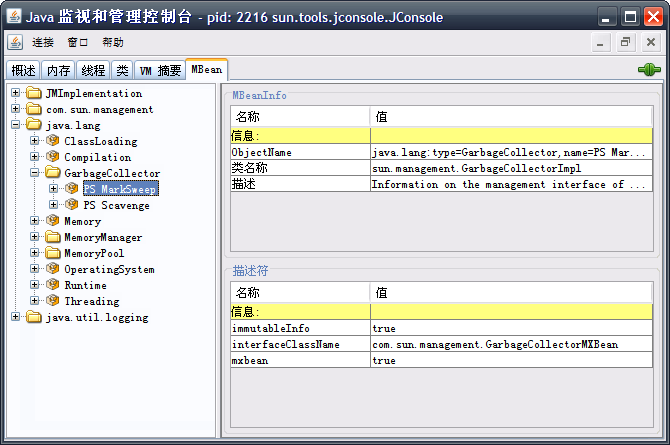Screen dimensions: 670x445
Task: Select the PS Scavenge tree label
Action: pyautogui.click(x=117, y=205)
